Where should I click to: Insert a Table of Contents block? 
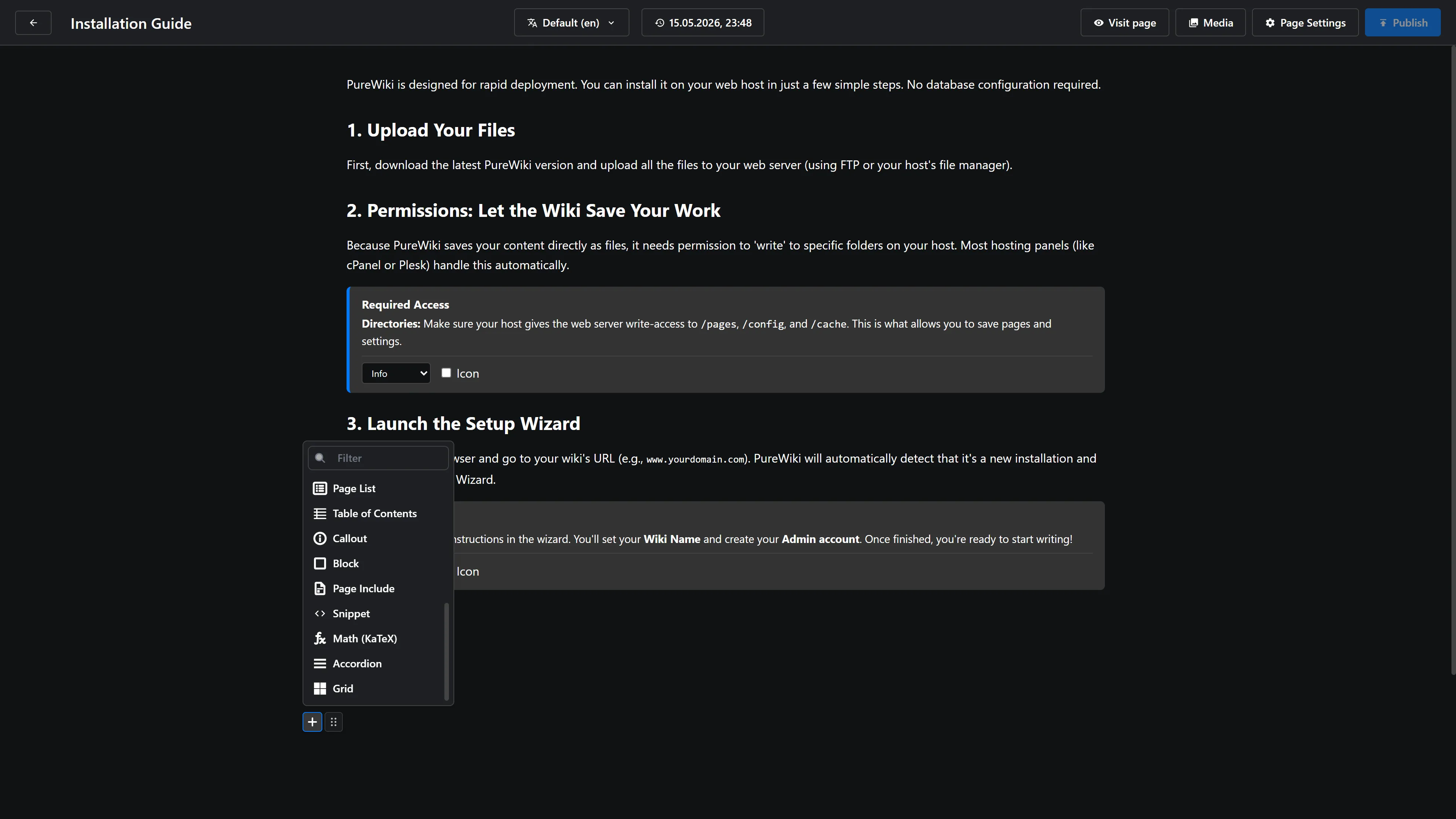coord(378,513)
